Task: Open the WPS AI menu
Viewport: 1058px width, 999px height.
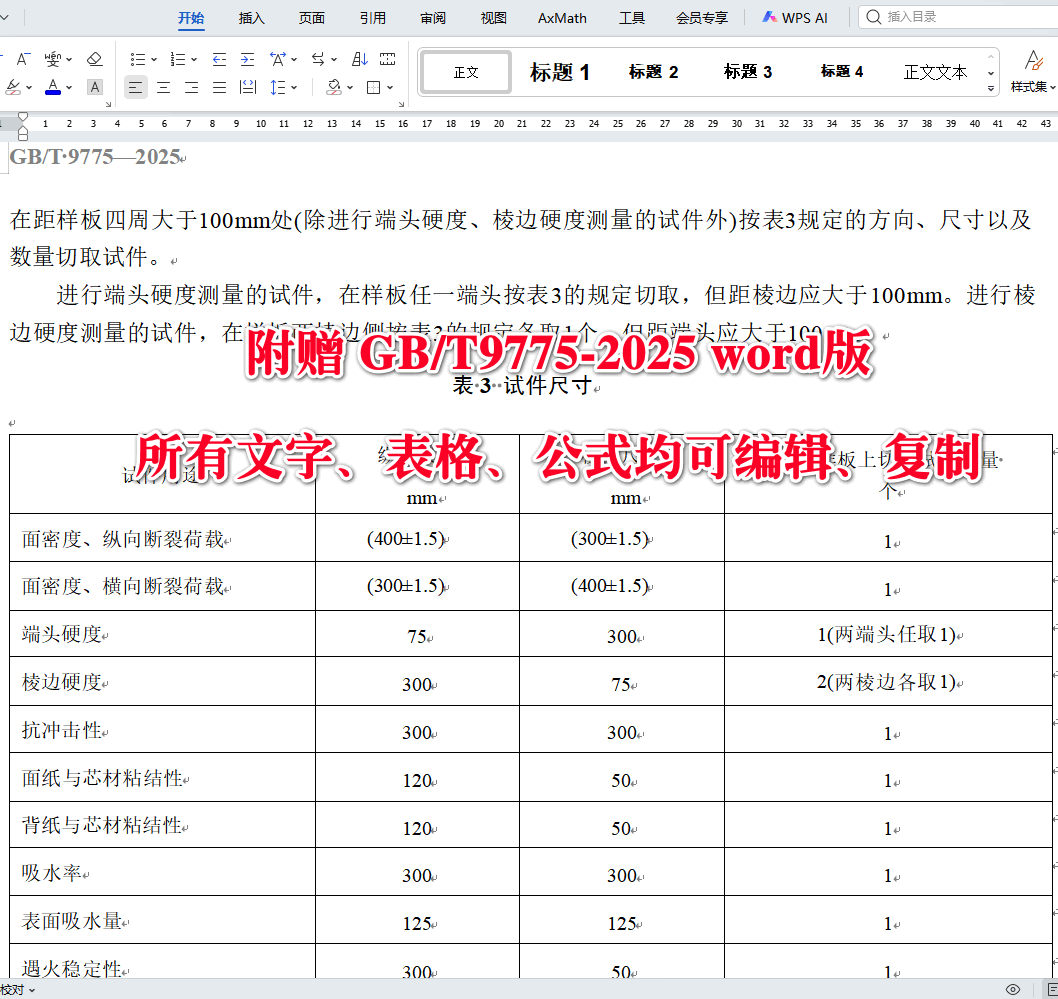Action: coord(795,17)
